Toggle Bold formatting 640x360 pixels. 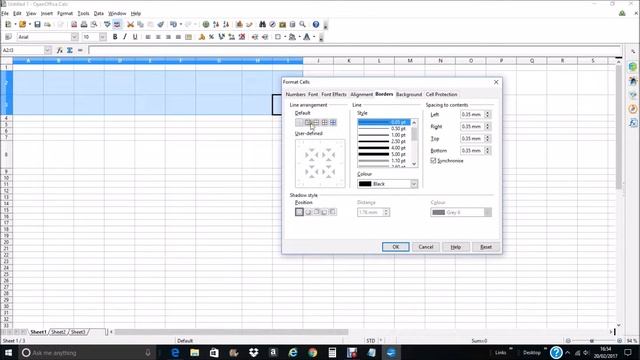point(115,37)
